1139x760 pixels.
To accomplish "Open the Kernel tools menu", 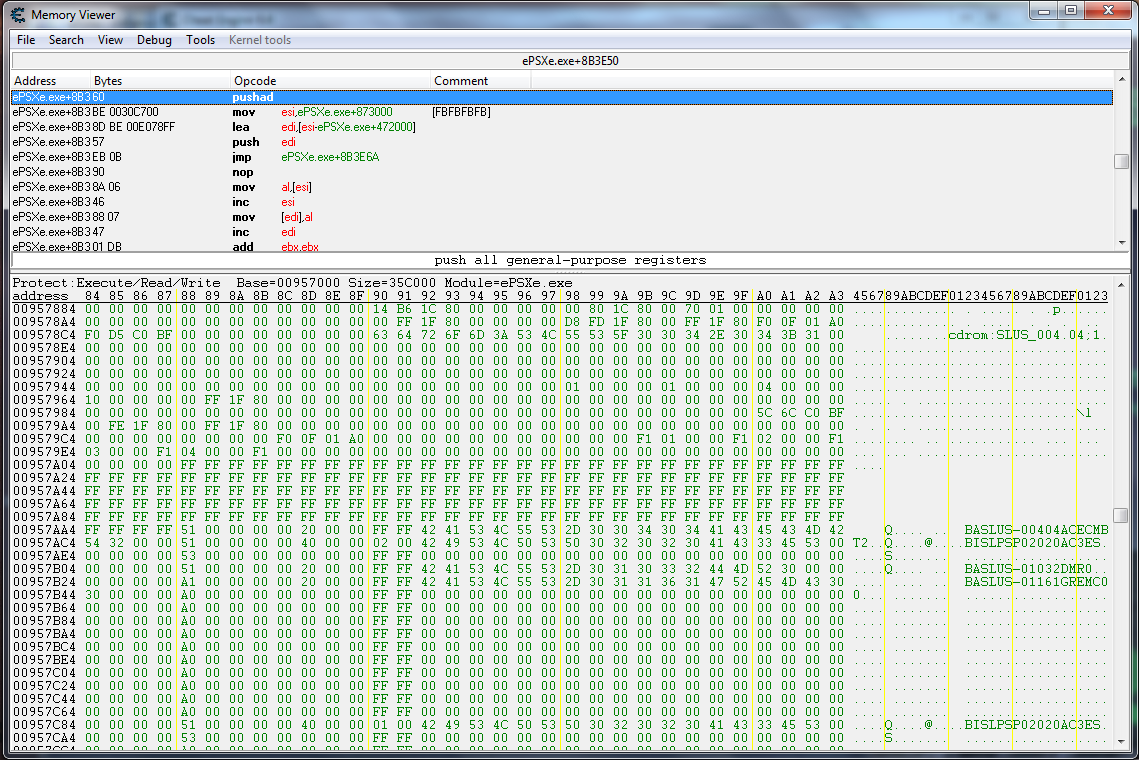I will pos(260,40).
